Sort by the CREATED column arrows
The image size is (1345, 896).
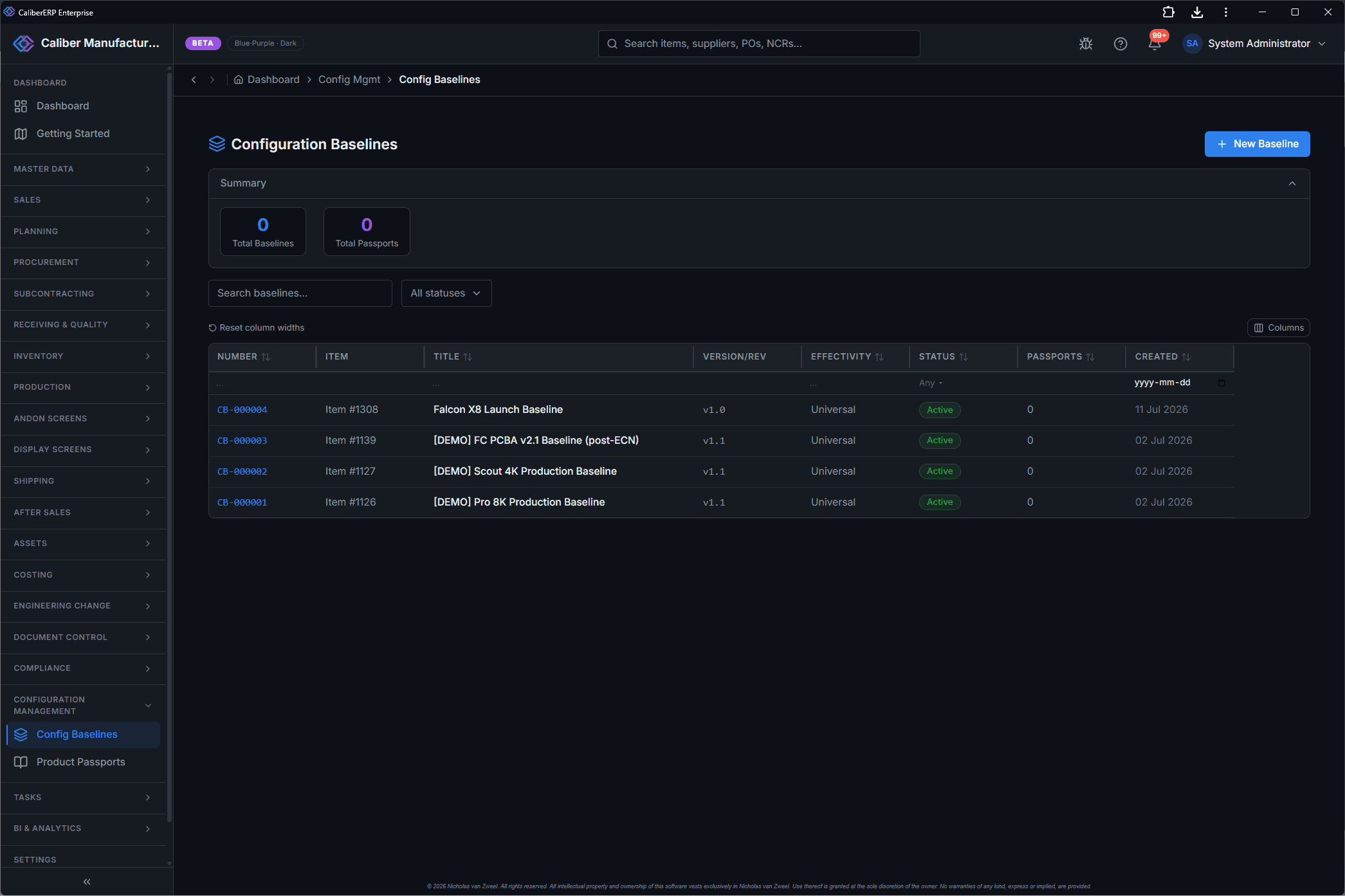point(1186,357)
